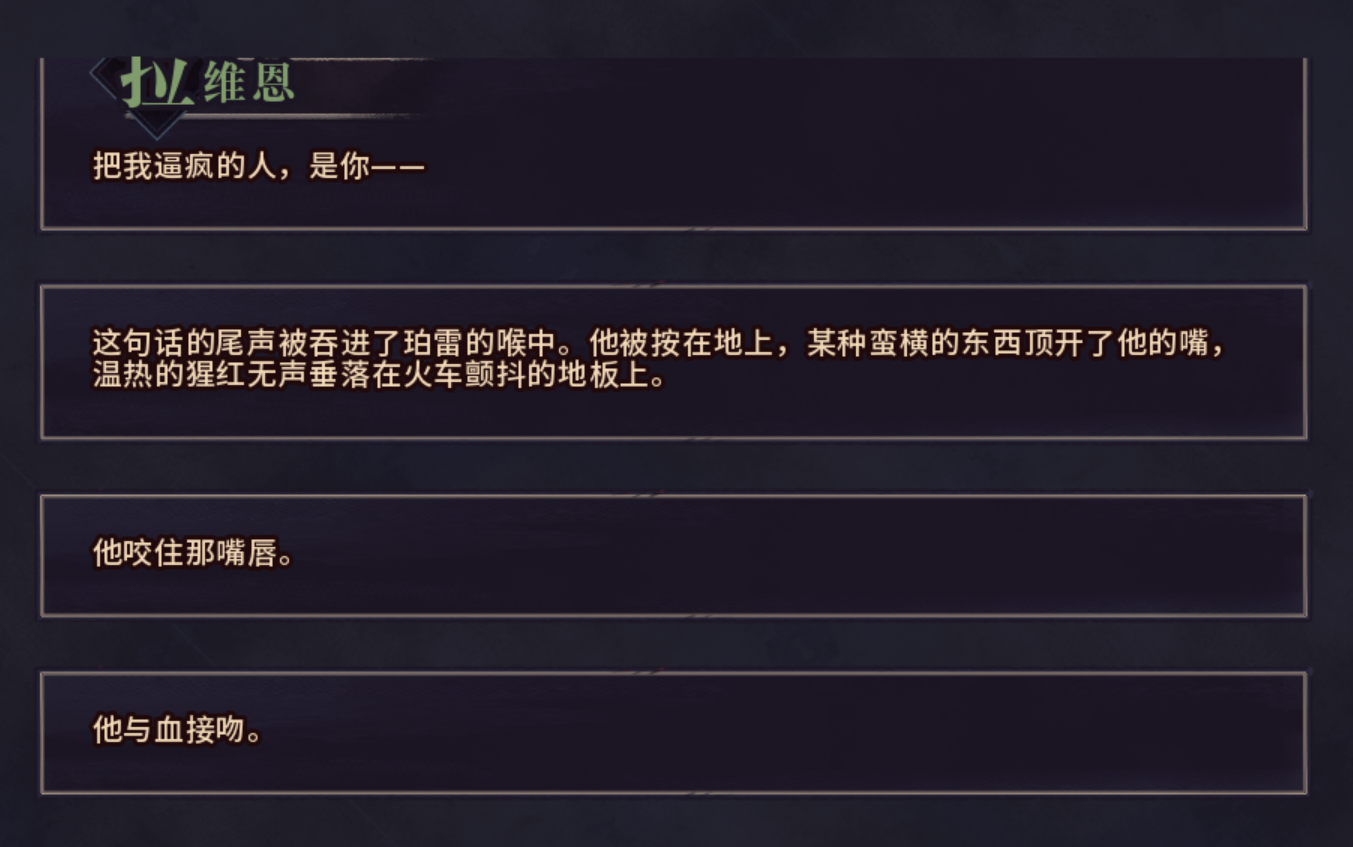Click the speaker name text 维恩
The width and height of the screenshot is (1353, 847).
pos(250,83)
